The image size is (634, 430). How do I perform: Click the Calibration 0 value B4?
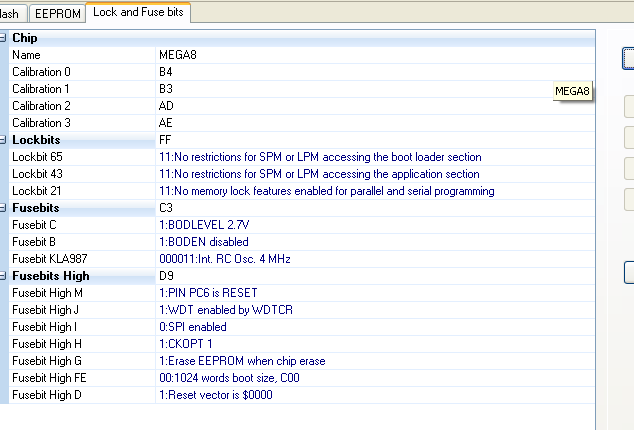(x=165, y=72)
